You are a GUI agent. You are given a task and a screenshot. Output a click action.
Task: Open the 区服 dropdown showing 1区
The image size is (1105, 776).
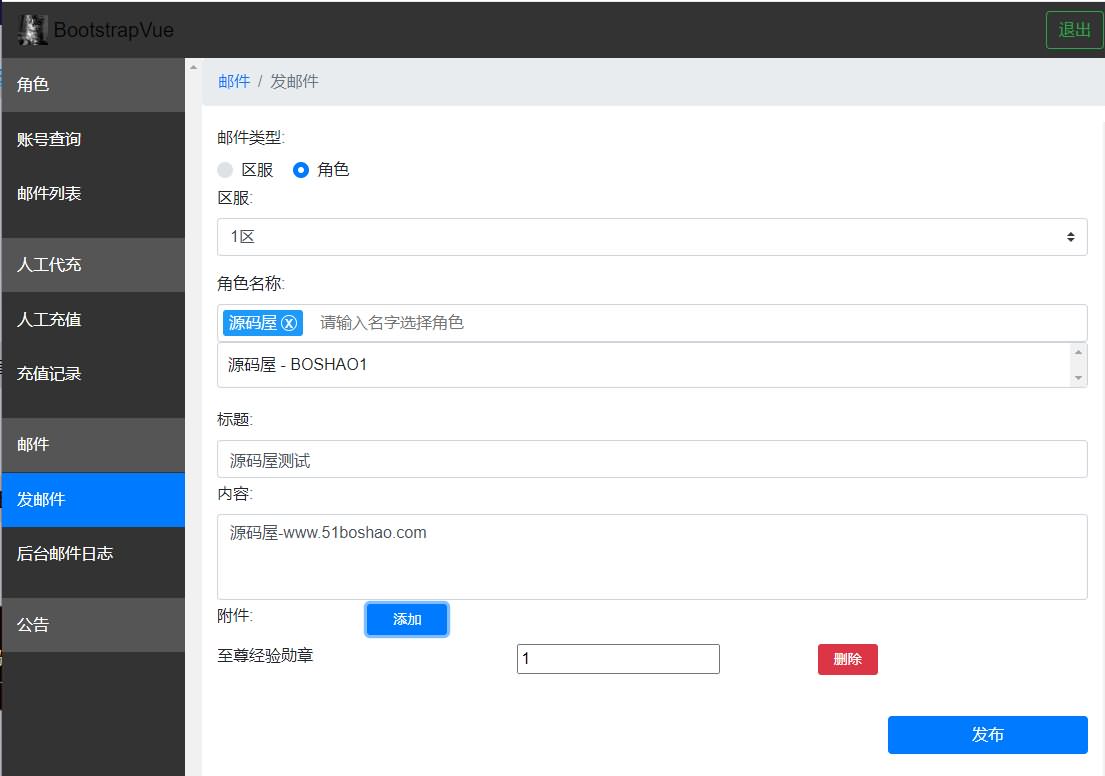[651, 237]
